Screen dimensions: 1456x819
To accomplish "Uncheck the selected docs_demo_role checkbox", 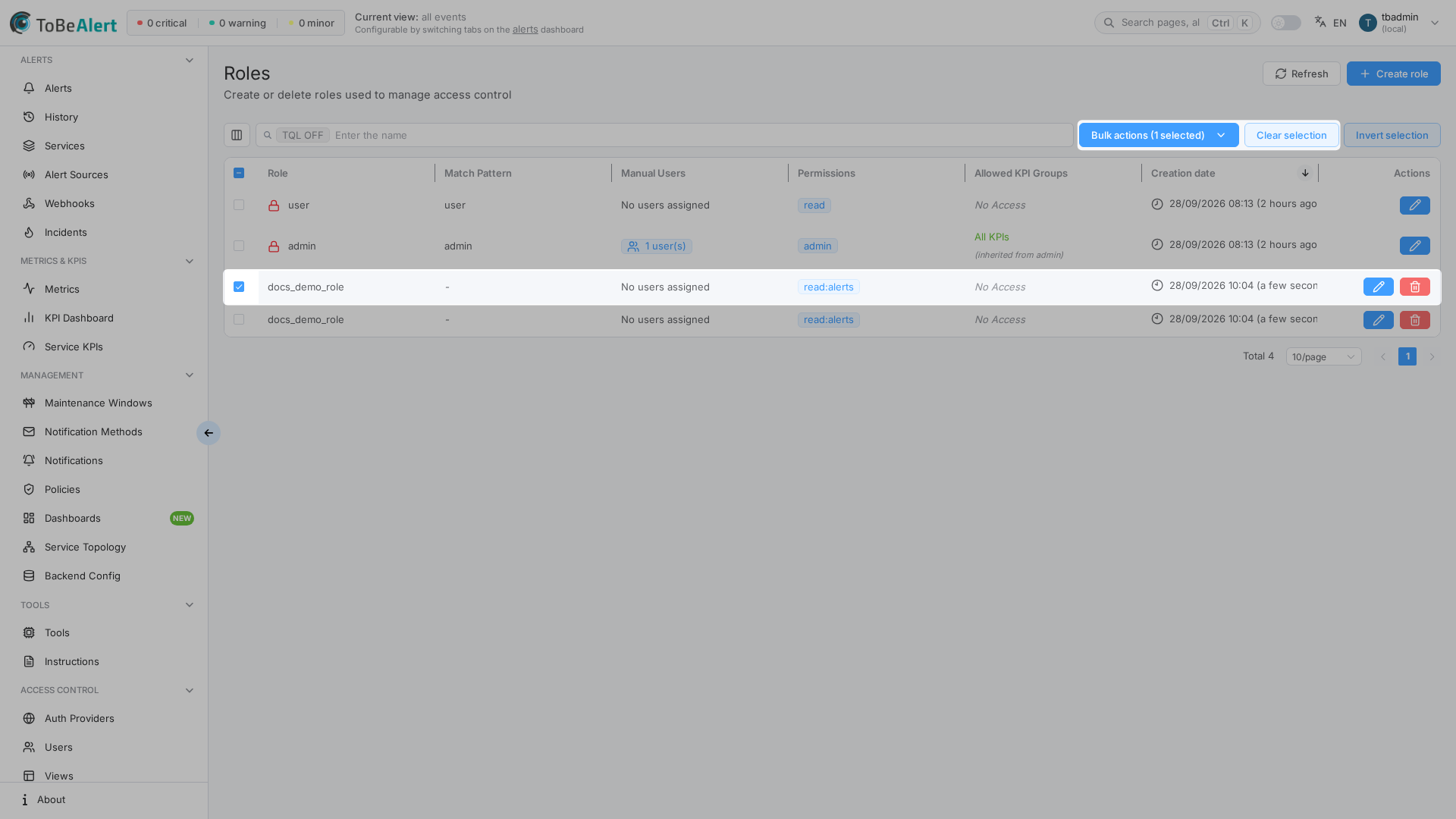I will tap(239, 287).
